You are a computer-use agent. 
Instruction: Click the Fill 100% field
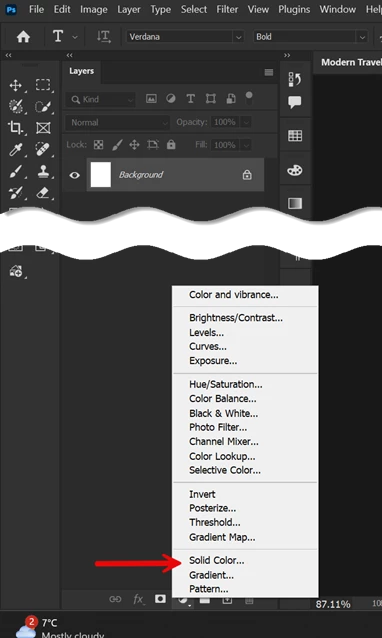pos(225,145)
